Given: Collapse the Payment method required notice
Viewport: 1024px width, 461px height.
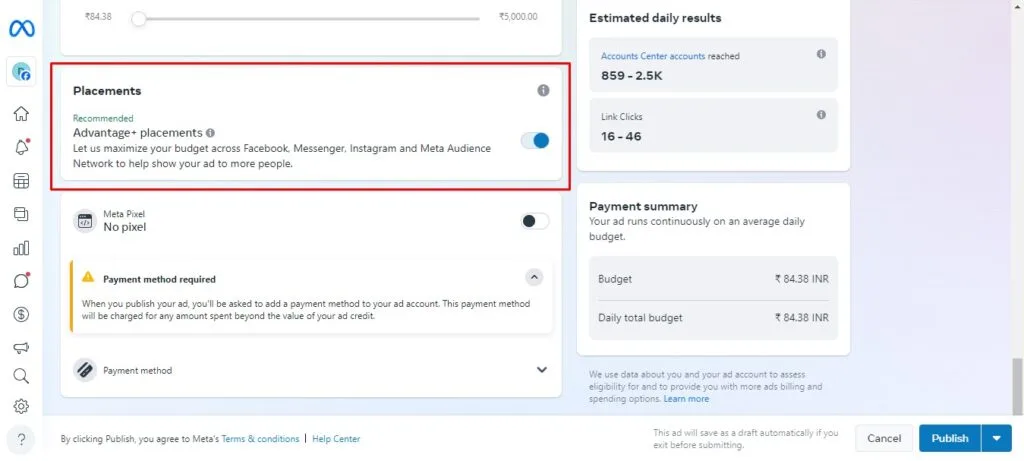Looking at the screenshot, I should (x=534, y=278).
